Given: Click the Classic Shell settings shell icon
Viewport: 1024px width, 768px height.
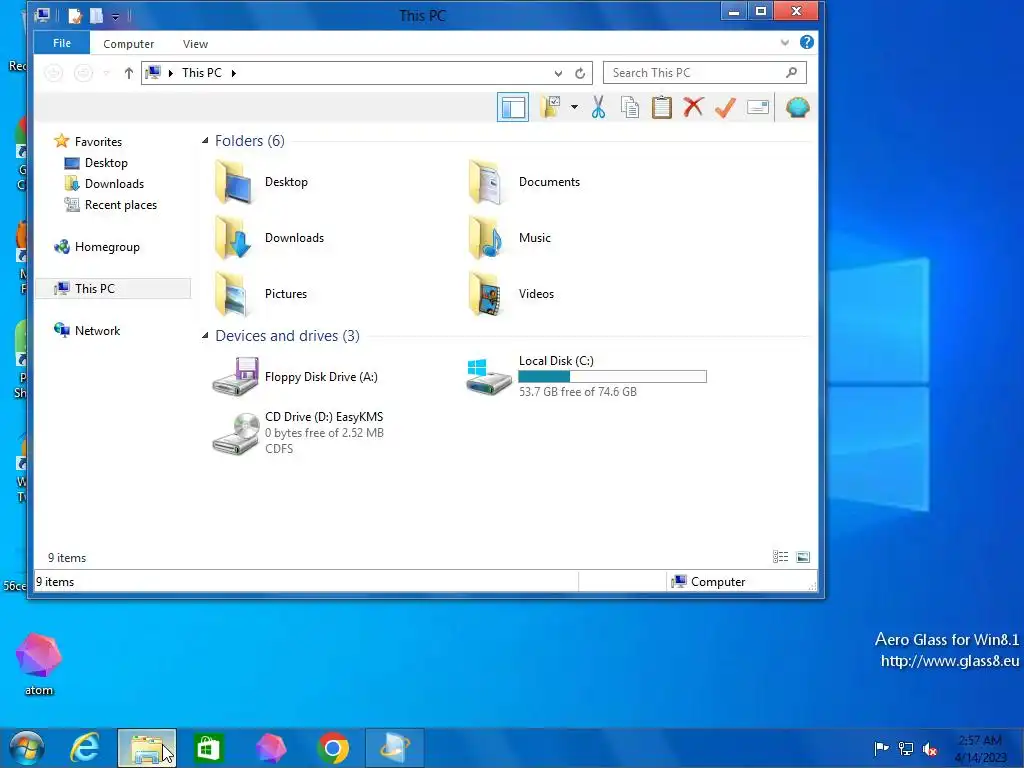Looking at the screenshot, I should click(797, 107).
